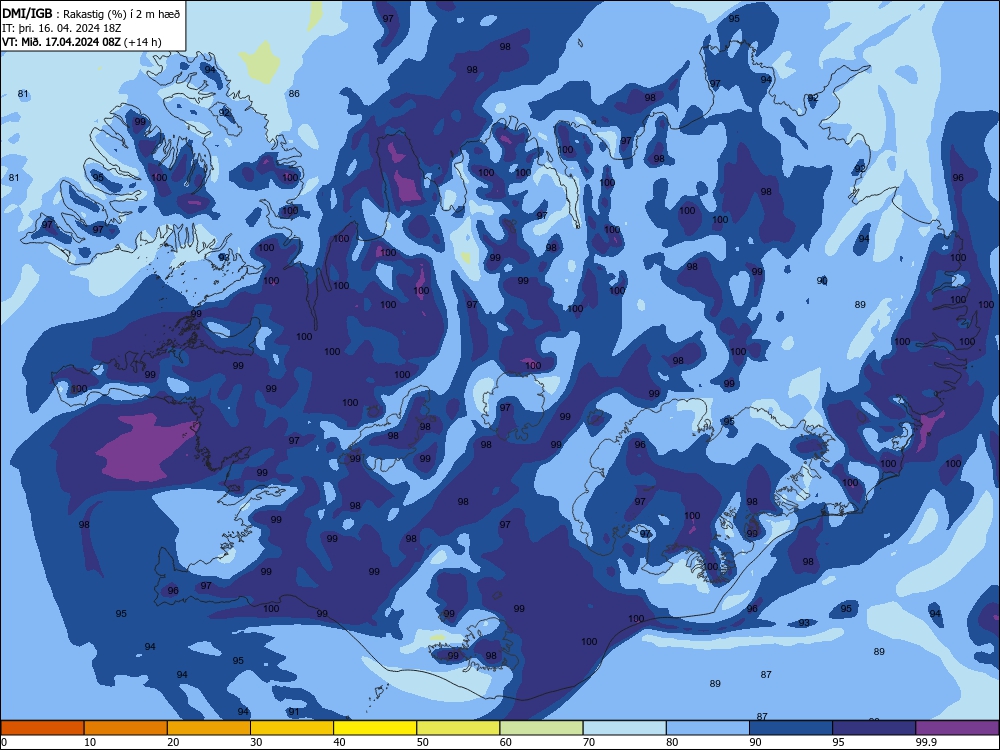Click the '90' humidity value on the map
Screen dimensions: 1000x750
click(822, 281)
